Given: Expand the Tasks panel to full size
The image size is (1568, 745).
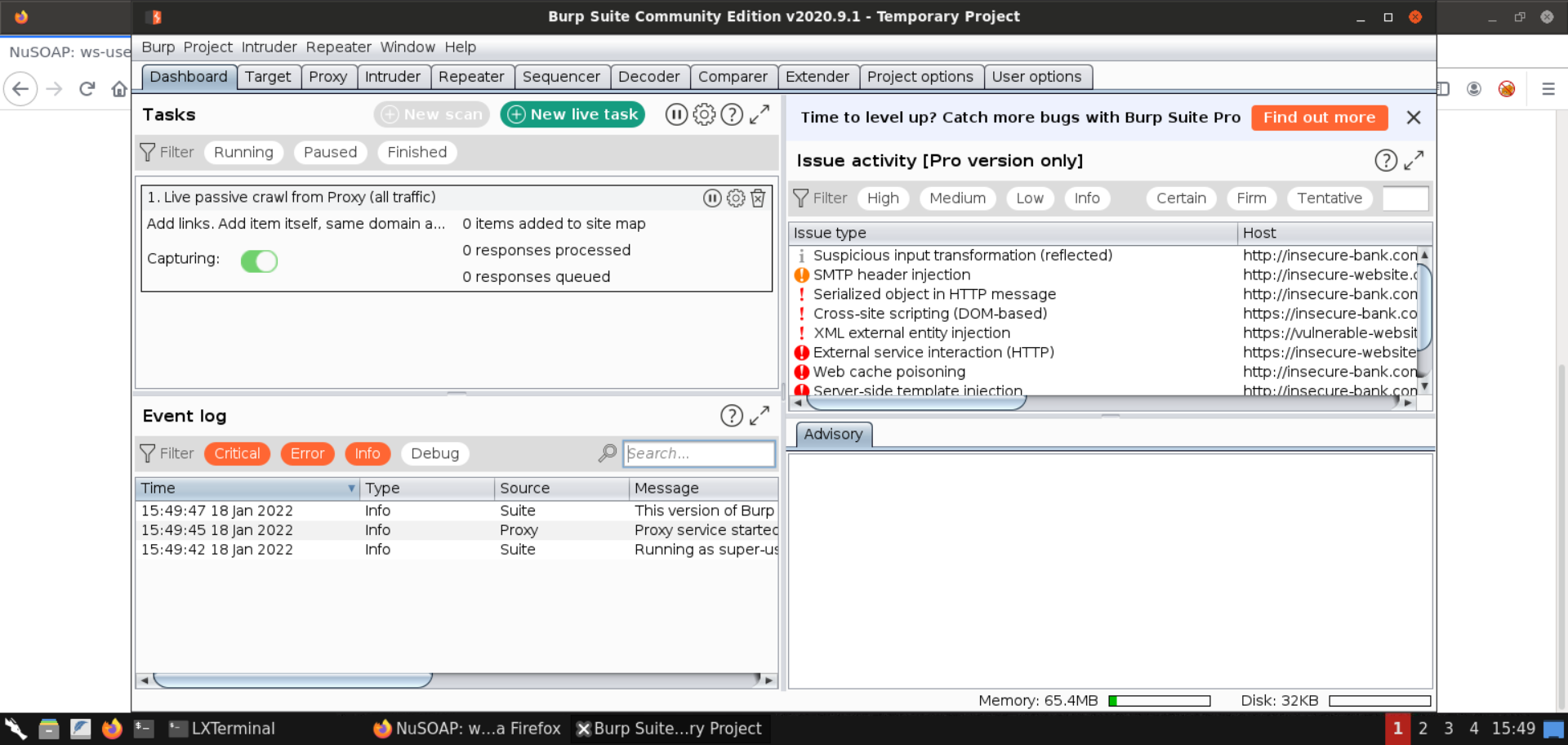Looking at the screenshot, I should coord(759,114).
